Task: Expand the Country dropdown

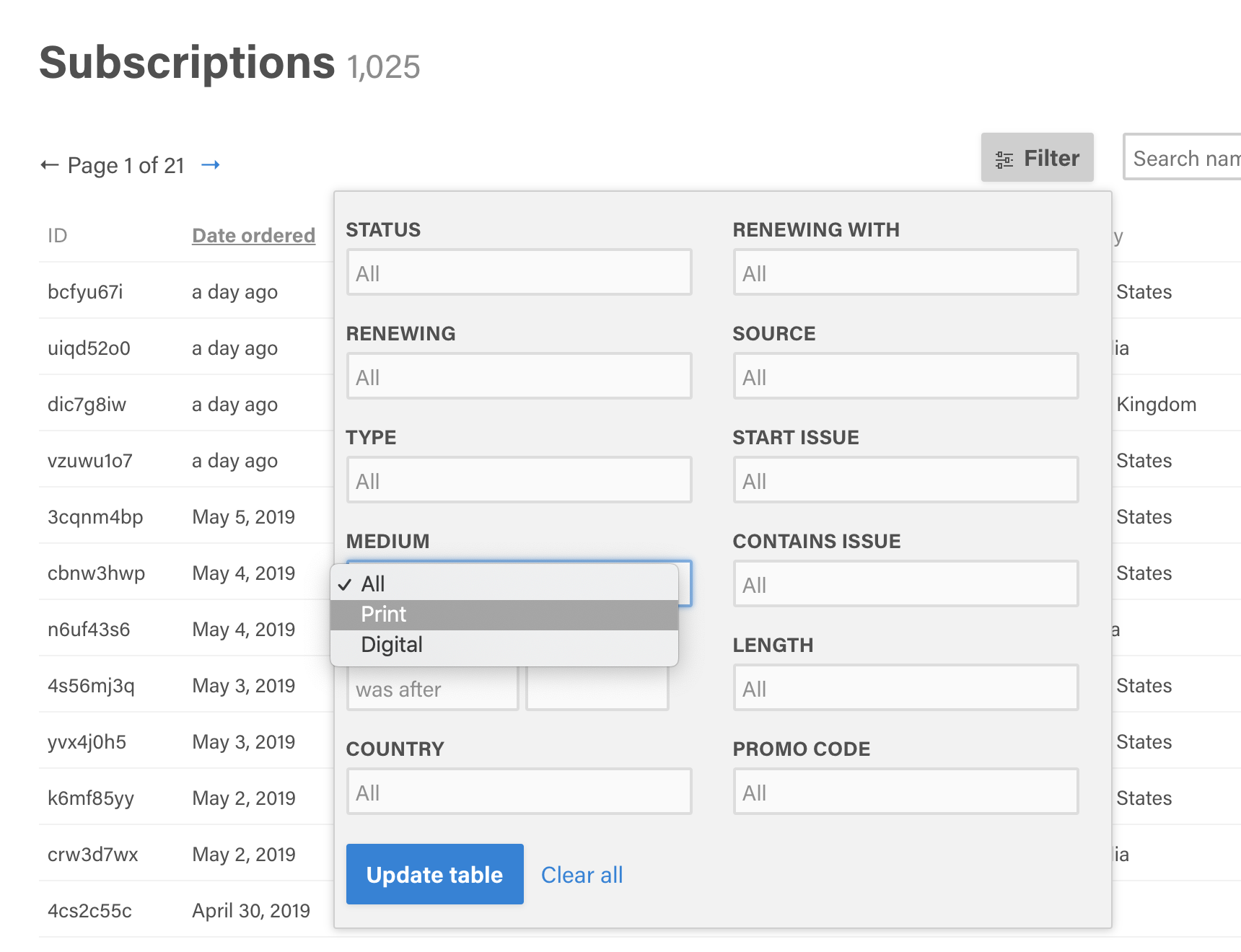Action: tap(519, 792)
